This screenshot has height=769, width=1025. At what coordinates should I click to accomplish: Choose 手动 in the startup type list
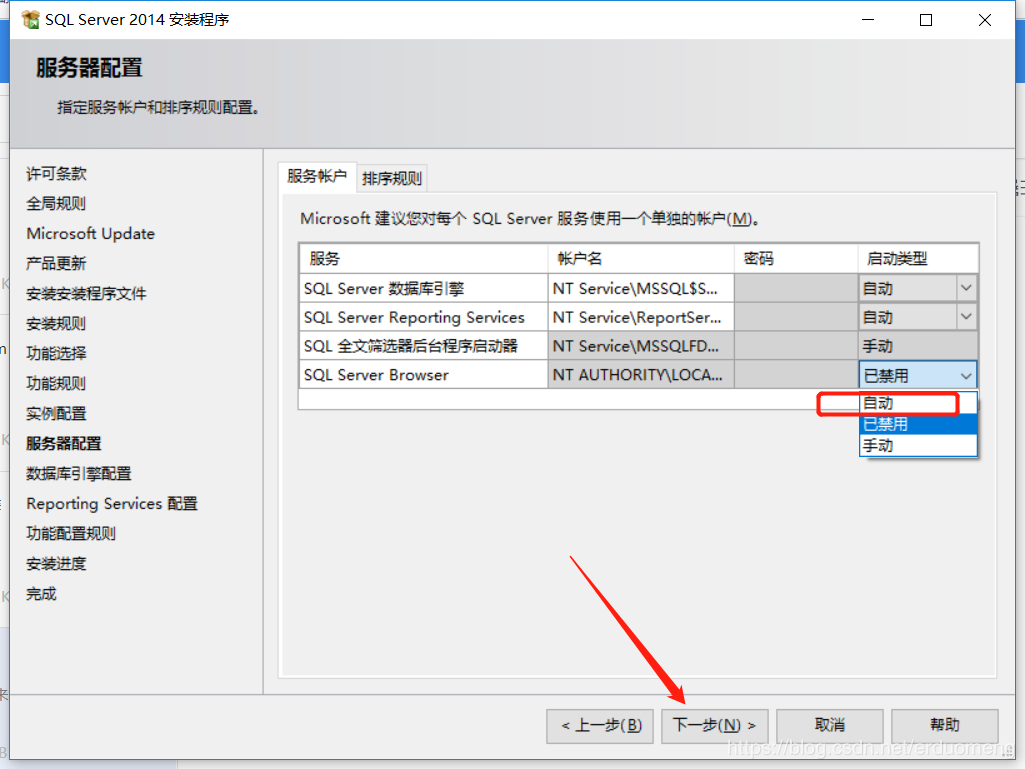[x=918, y=445]
